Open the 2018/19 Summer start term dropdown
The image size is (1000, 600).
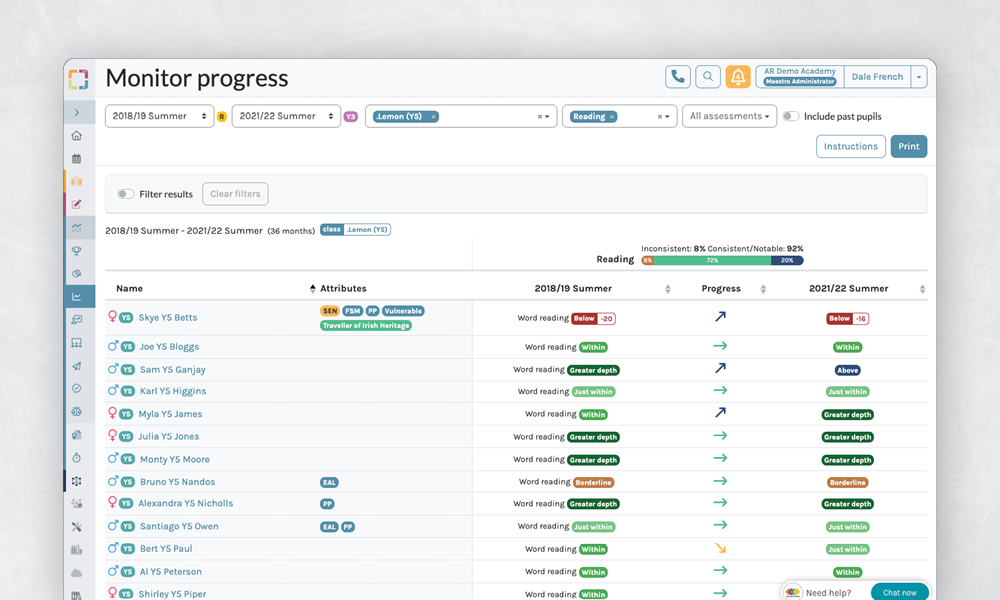[x=160, y=117]
